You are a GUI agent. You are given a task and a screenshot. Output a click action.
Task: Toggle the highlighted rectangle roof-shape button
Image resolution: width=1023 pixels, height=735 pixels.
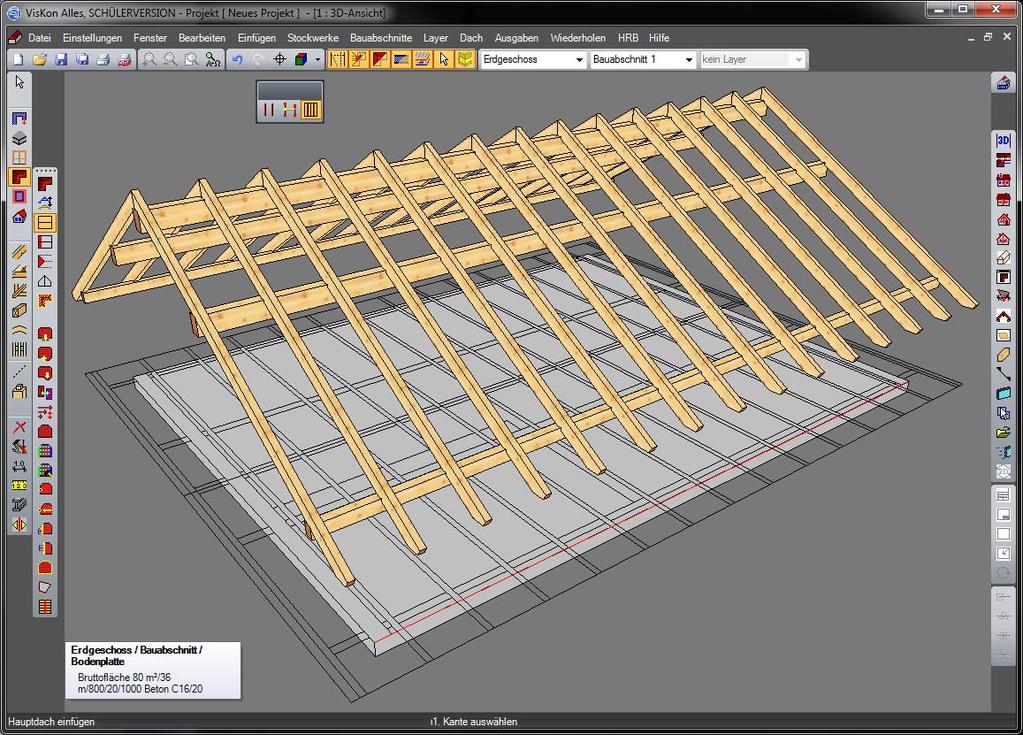point(45,222)
